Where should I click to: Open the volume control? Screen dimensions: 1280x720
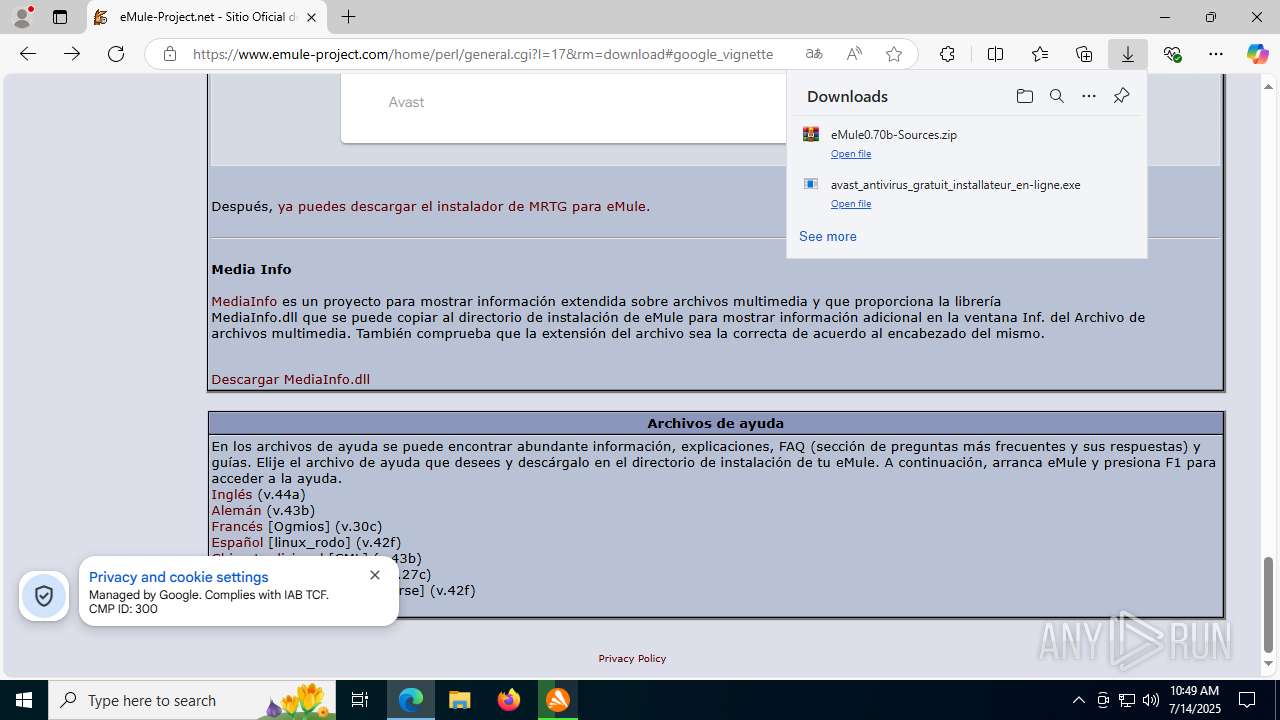(1151, 700)
